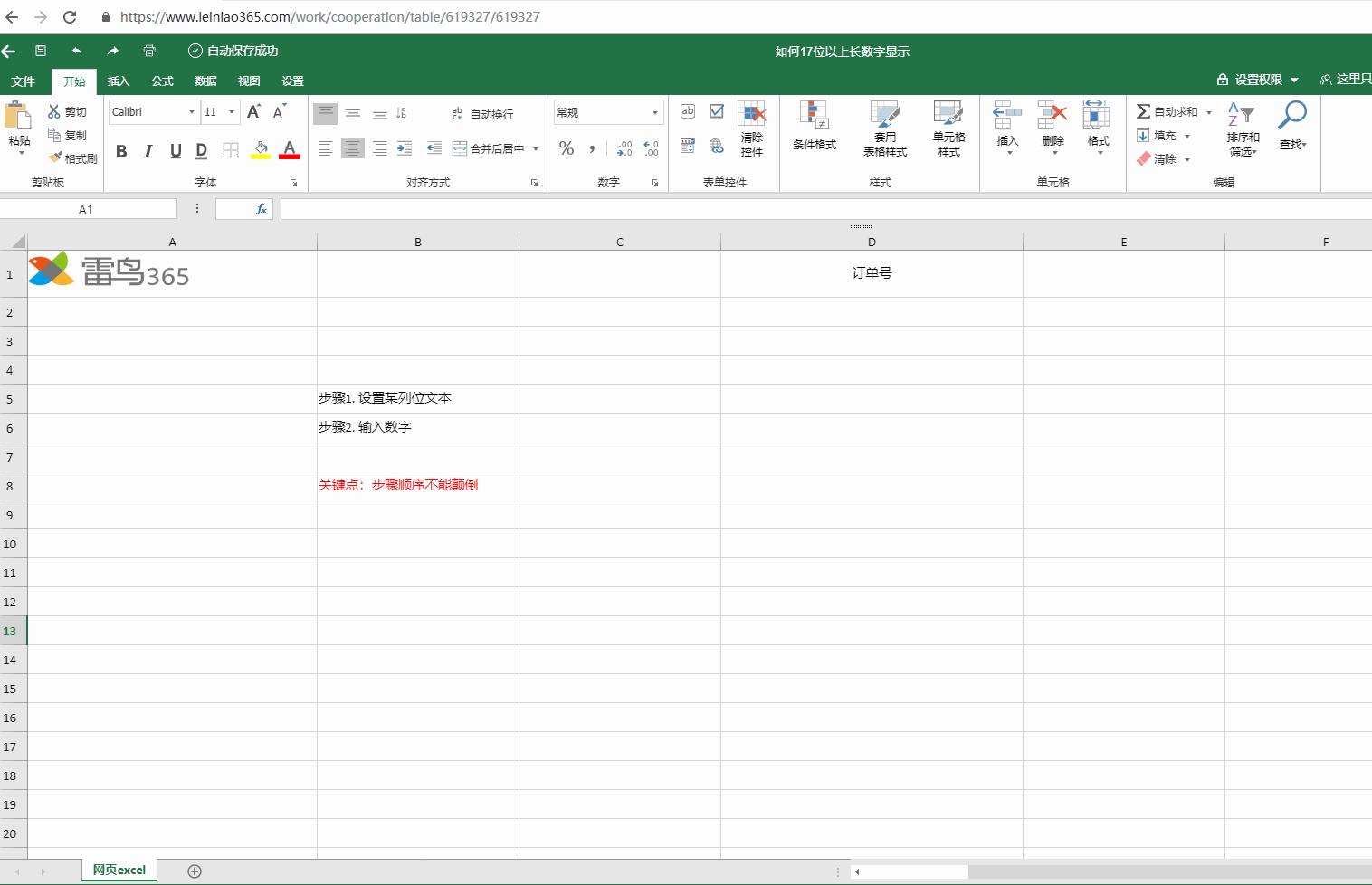This screenshot has width=1372, height=885.
Task: Open the Insert cells (插入) dropdown
Action: [x=1007, y=128]
